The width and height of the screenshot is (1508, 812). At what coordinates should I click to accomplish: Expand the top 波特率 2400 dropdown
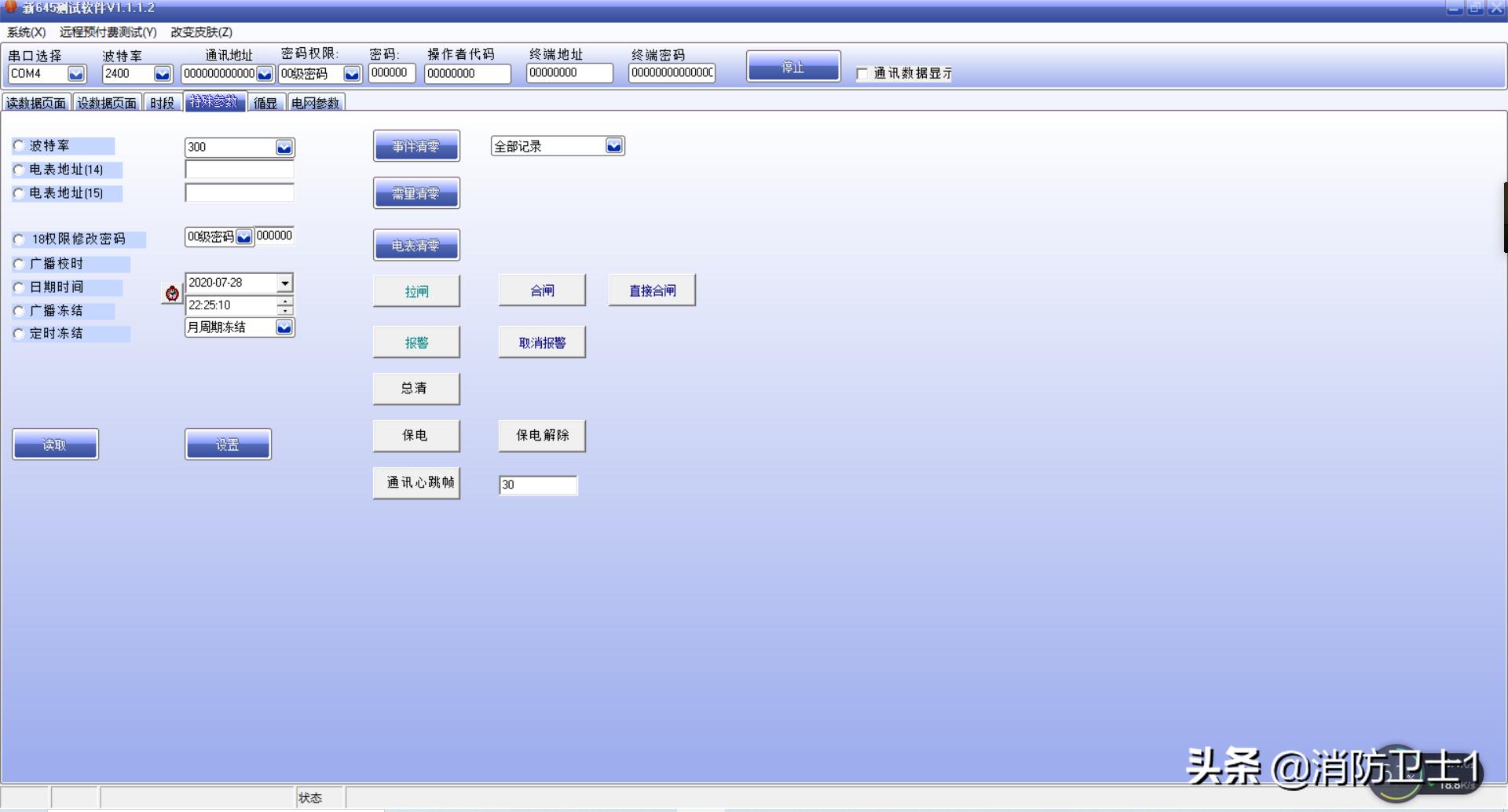tap(163, 74)
